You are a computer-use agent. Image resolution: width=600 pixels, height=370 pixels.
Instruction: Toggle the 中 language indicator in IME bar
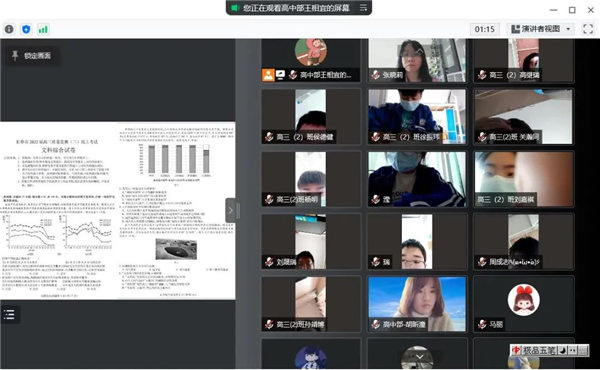point(516,350)
